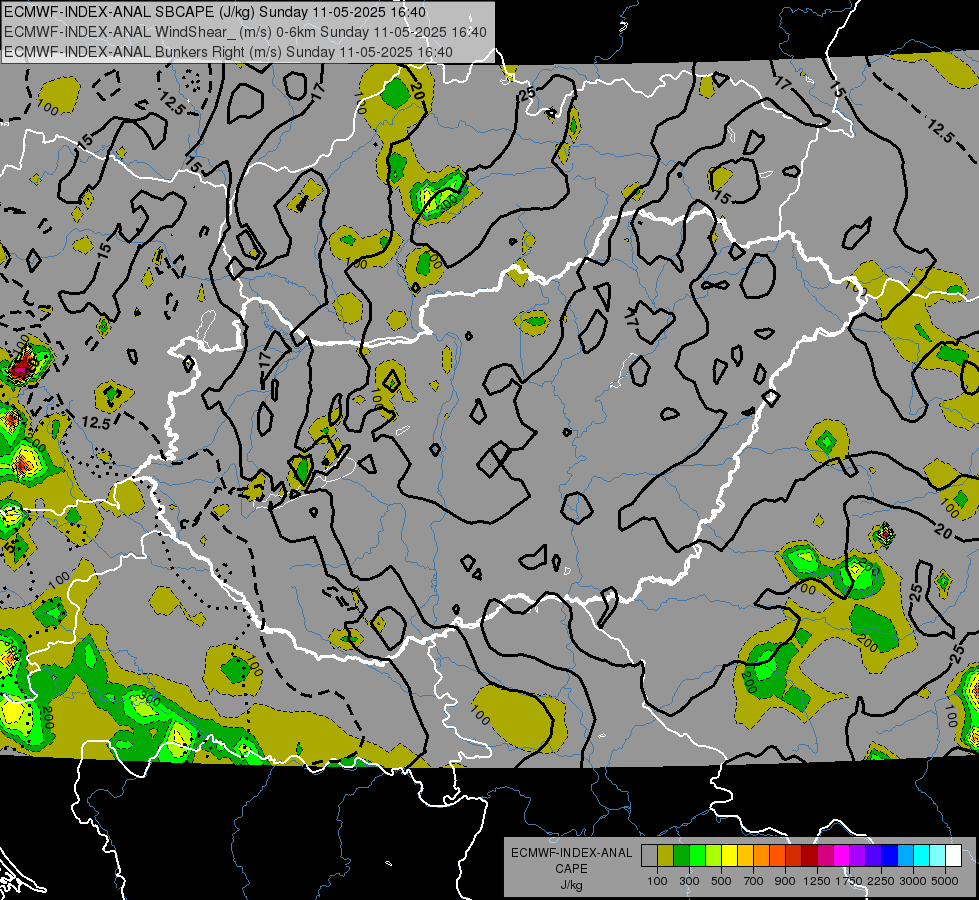979x900 pixels.
Task: Click the white swatch ending the colorbar
Action: (x=953, y=855)
